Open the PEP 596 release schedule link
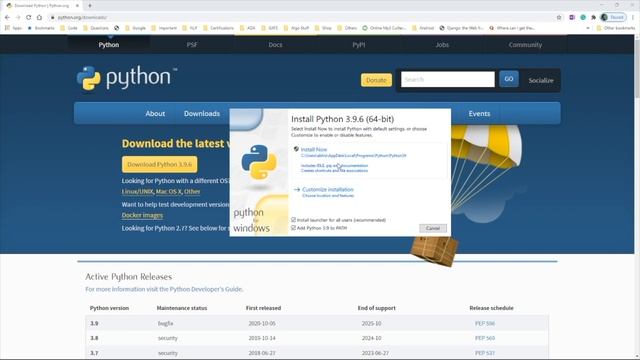The image size is (640, 360). click(484, 323)
